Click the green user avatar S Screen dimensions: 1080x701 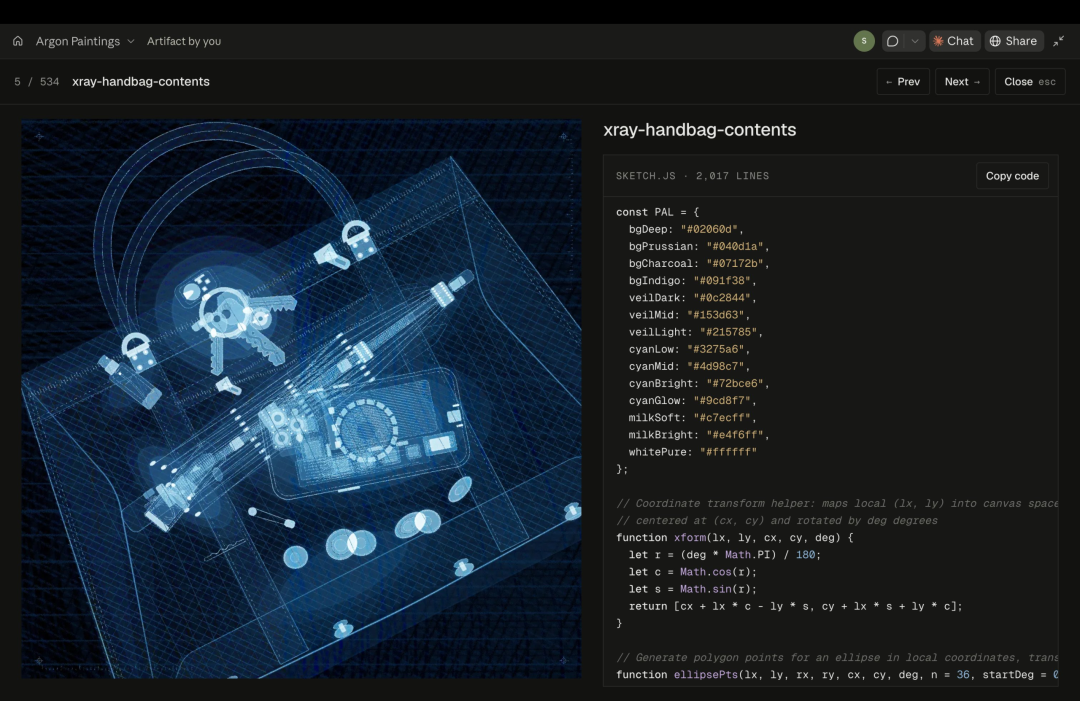point(864,41)
